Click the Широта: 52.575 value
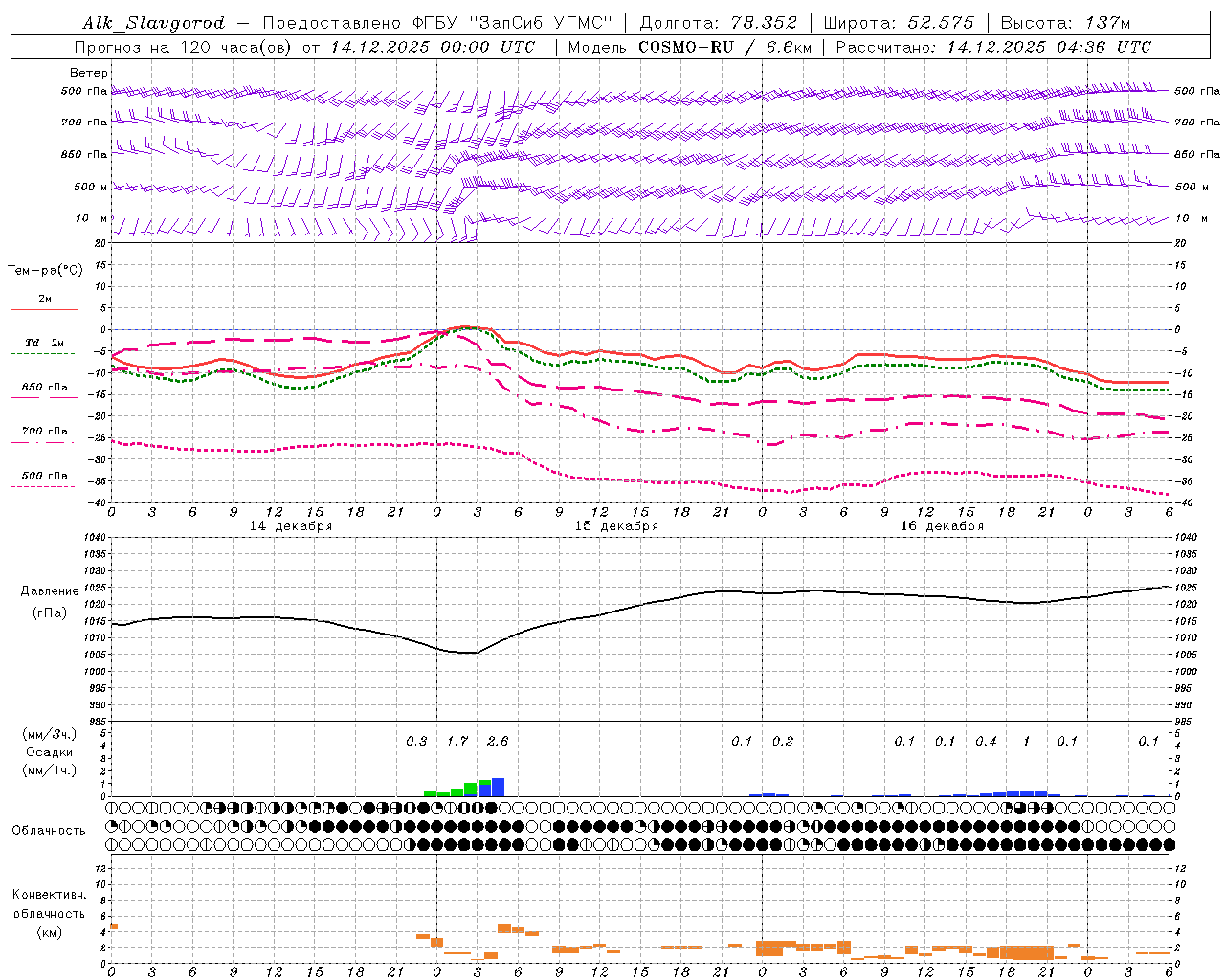The height and width of the screenshot is (980, 1225). coord(899,23)
